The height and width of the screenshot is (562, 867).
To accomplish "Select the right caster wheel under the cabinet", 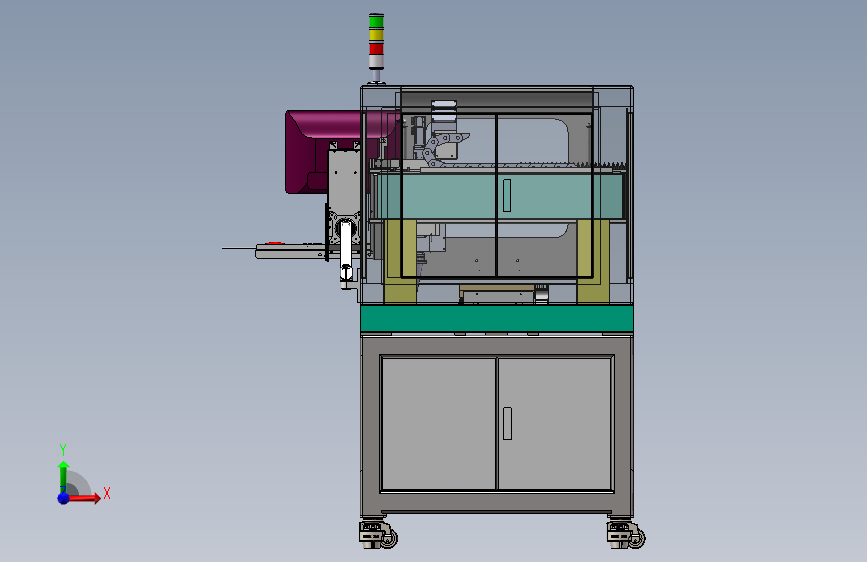I will pos(626,535).
